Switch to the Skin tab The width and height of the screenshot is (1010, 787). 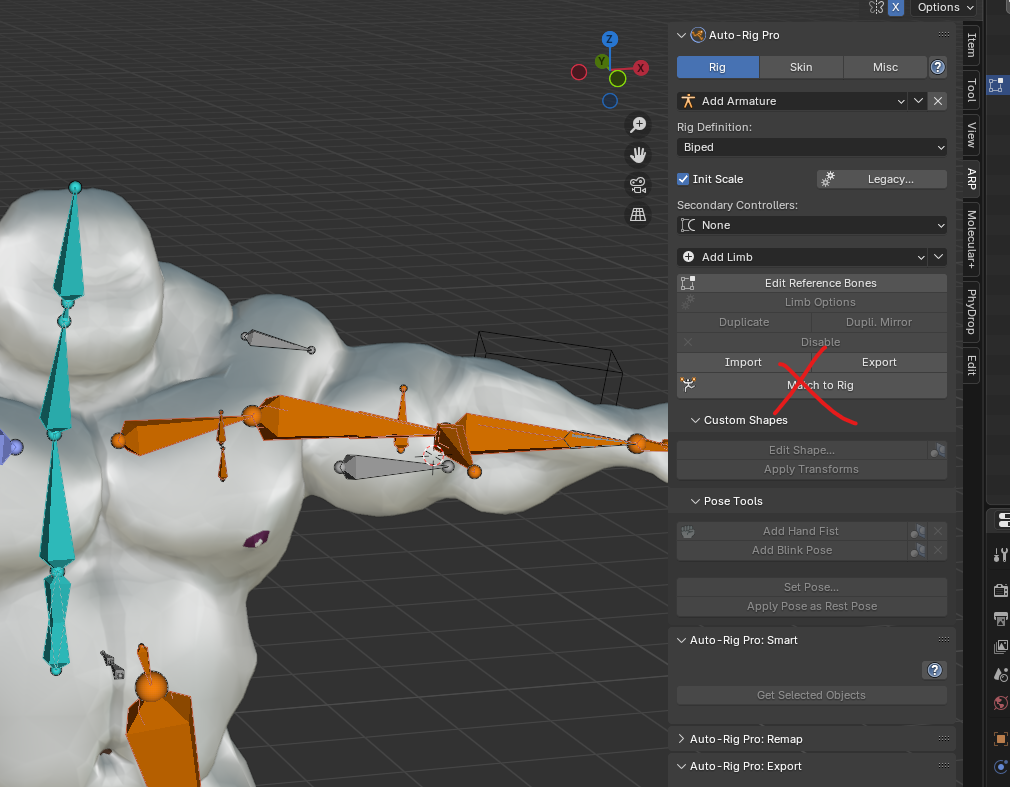801,67
